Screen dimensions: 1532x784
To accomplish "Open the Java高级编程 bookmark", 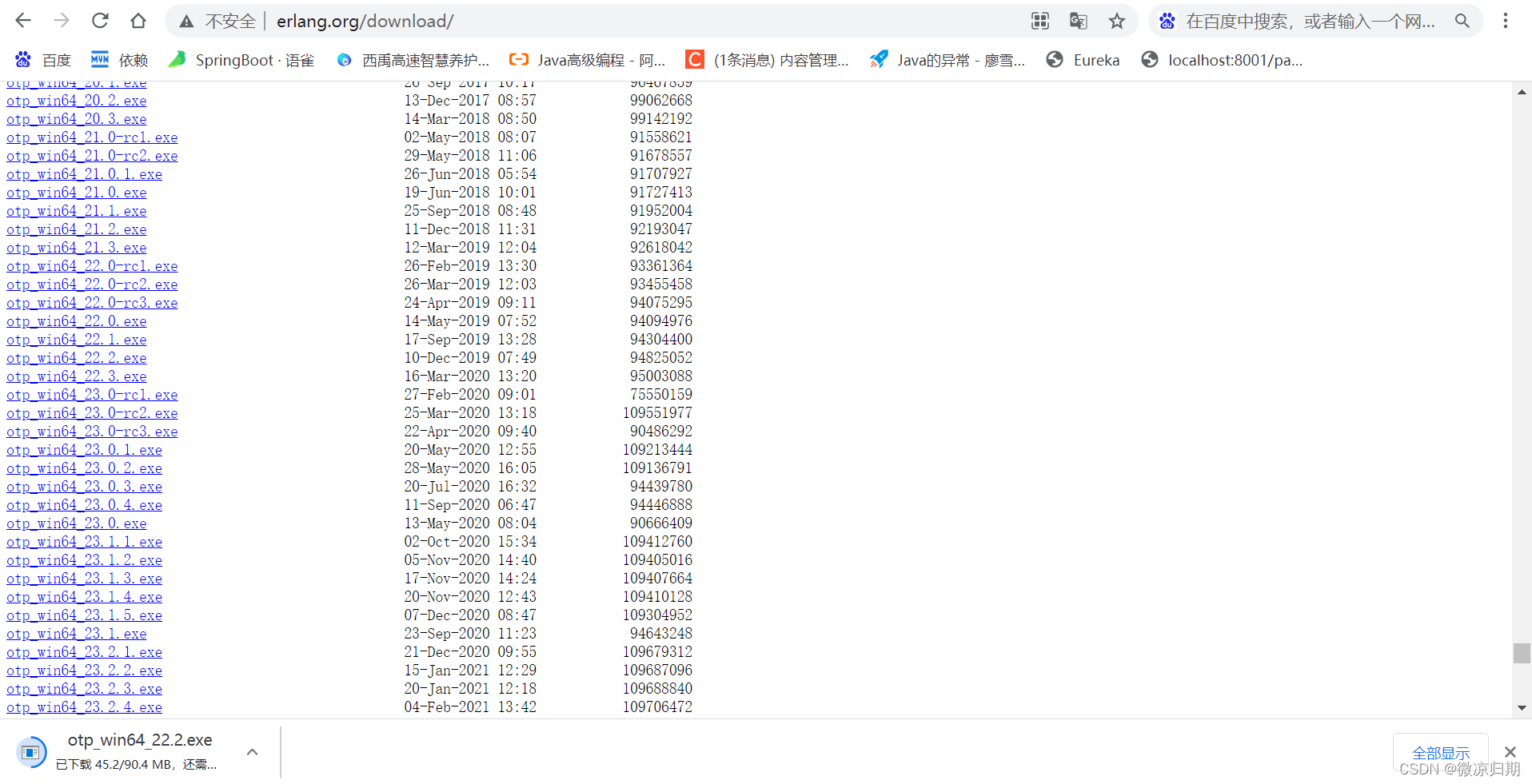I will (588, 60).
